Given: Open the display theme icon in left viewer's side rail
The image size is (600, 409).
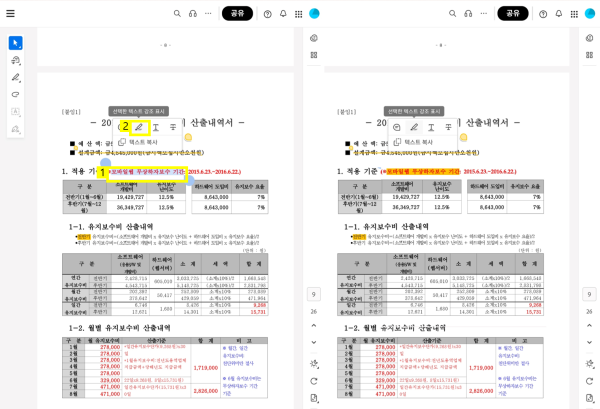Looking at the screenshot, I should [314, 364].
